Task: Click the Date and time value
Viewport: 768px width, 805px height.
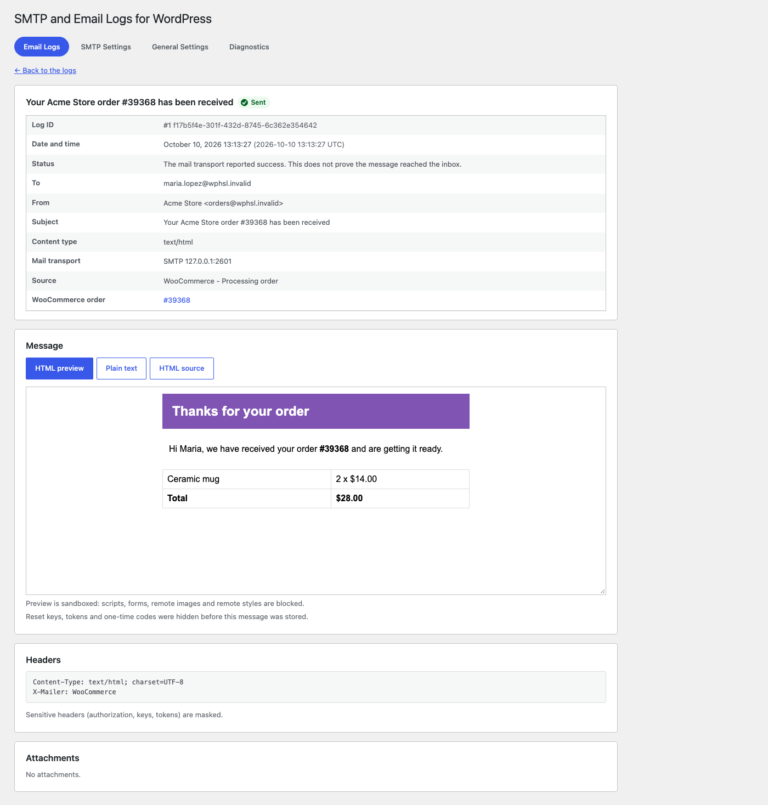Action: click(254, 145)
